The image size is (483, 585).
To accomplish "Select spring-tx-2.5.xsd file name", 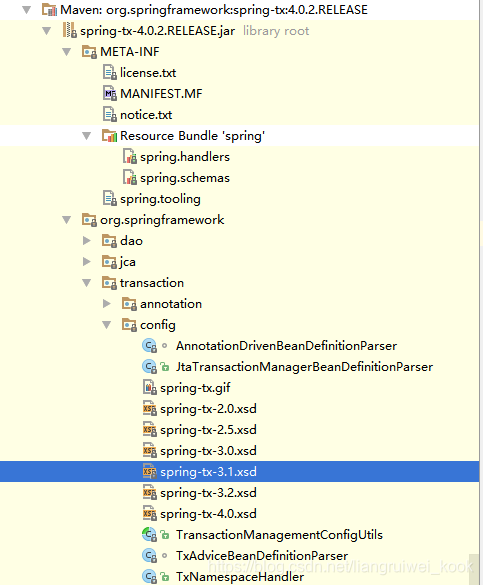I will [x=208, y=430].
